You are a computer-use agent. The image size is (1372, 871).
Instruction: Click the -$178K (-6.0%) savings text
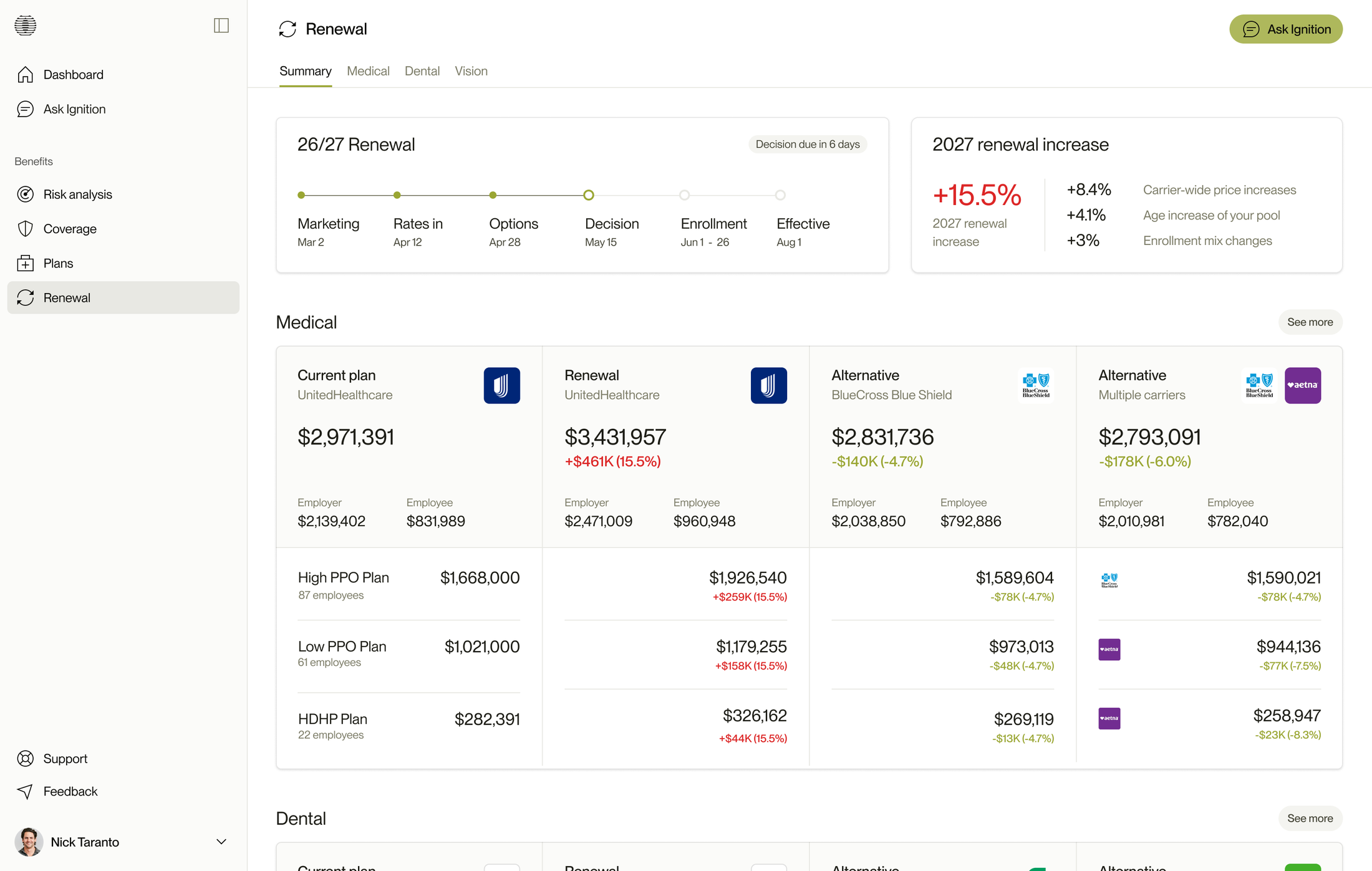click(1145, 462)
